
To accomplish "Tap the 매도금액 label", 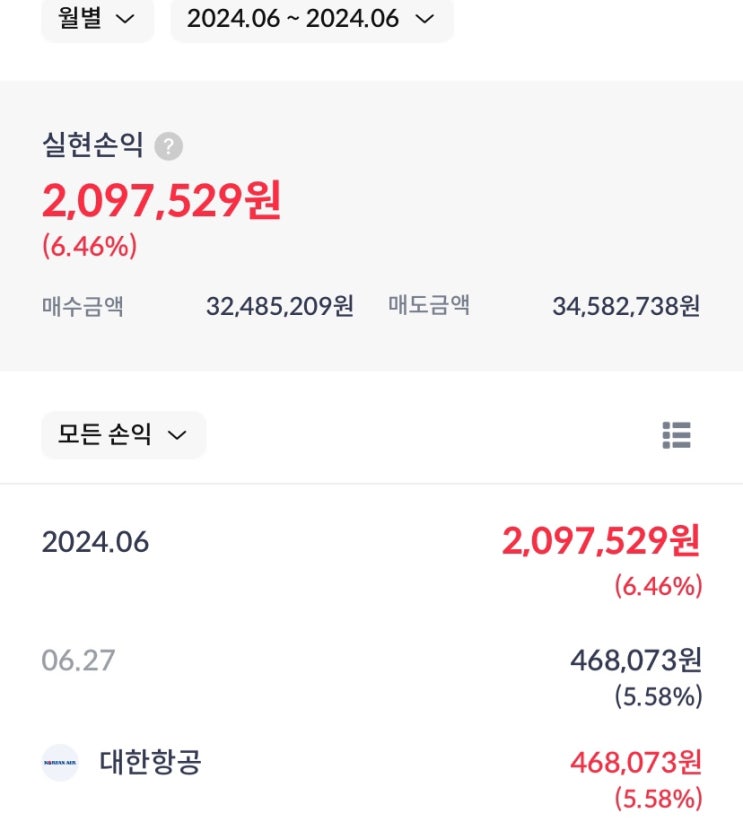I will pos(429,306).
